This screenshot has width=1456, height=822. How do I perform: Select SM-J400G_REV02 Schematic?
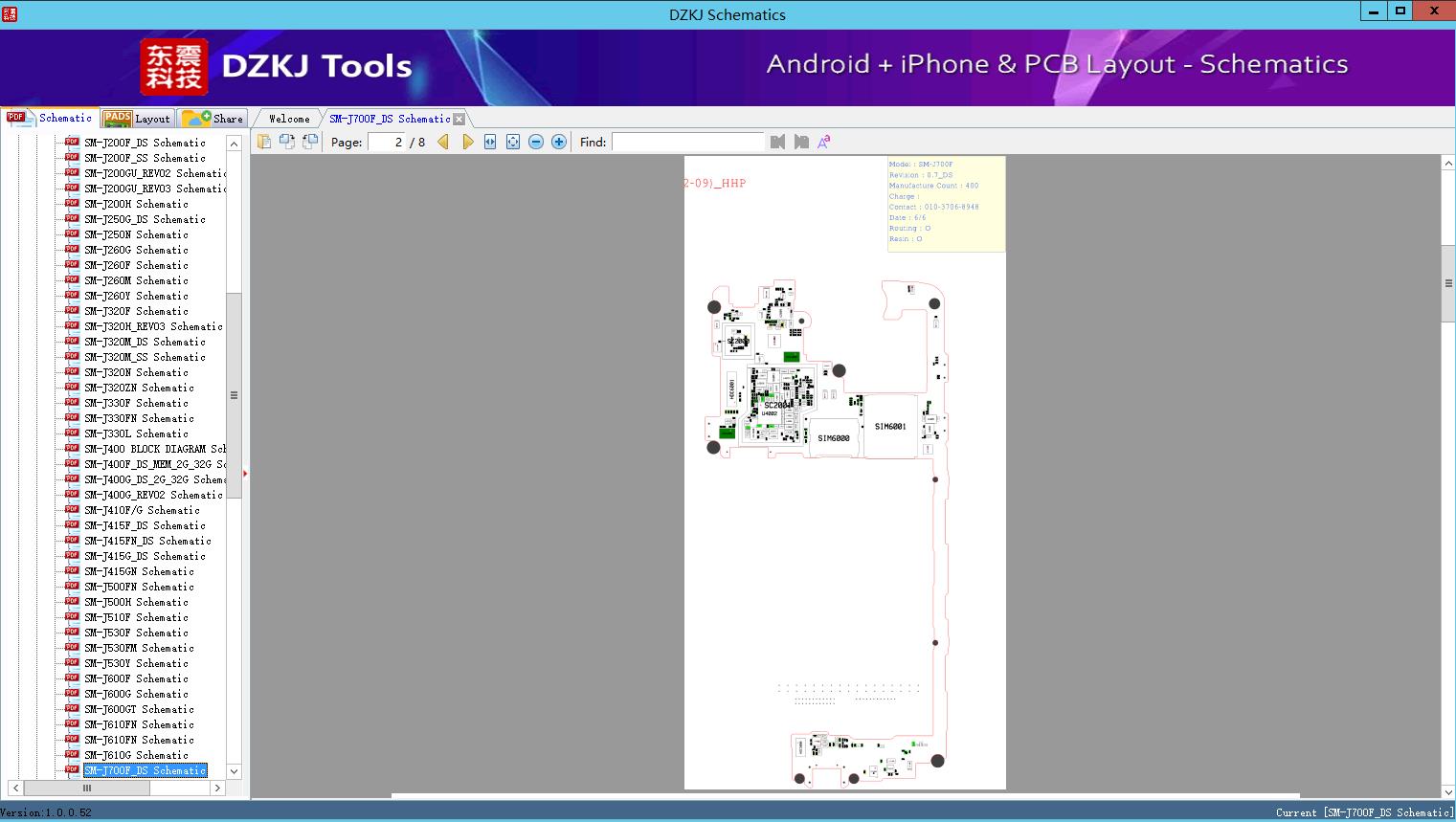pyautogui.click(x=153, y=495)
